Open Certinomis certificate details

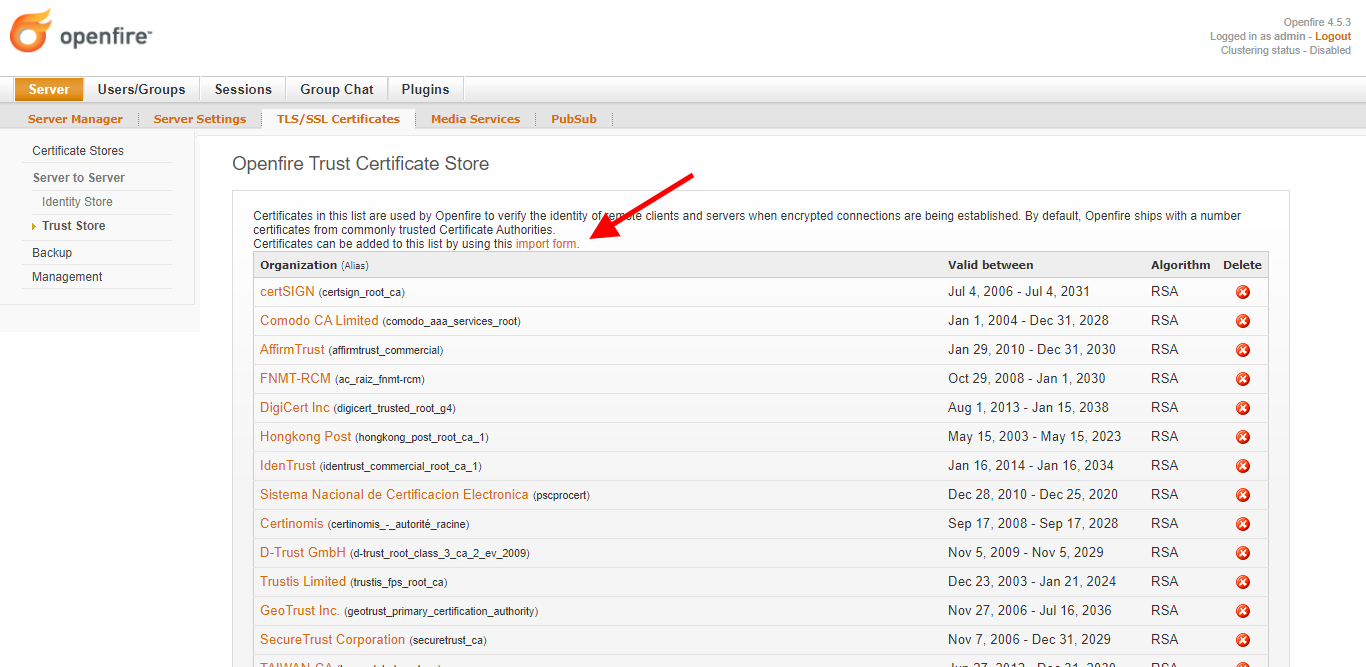[292, 524]
